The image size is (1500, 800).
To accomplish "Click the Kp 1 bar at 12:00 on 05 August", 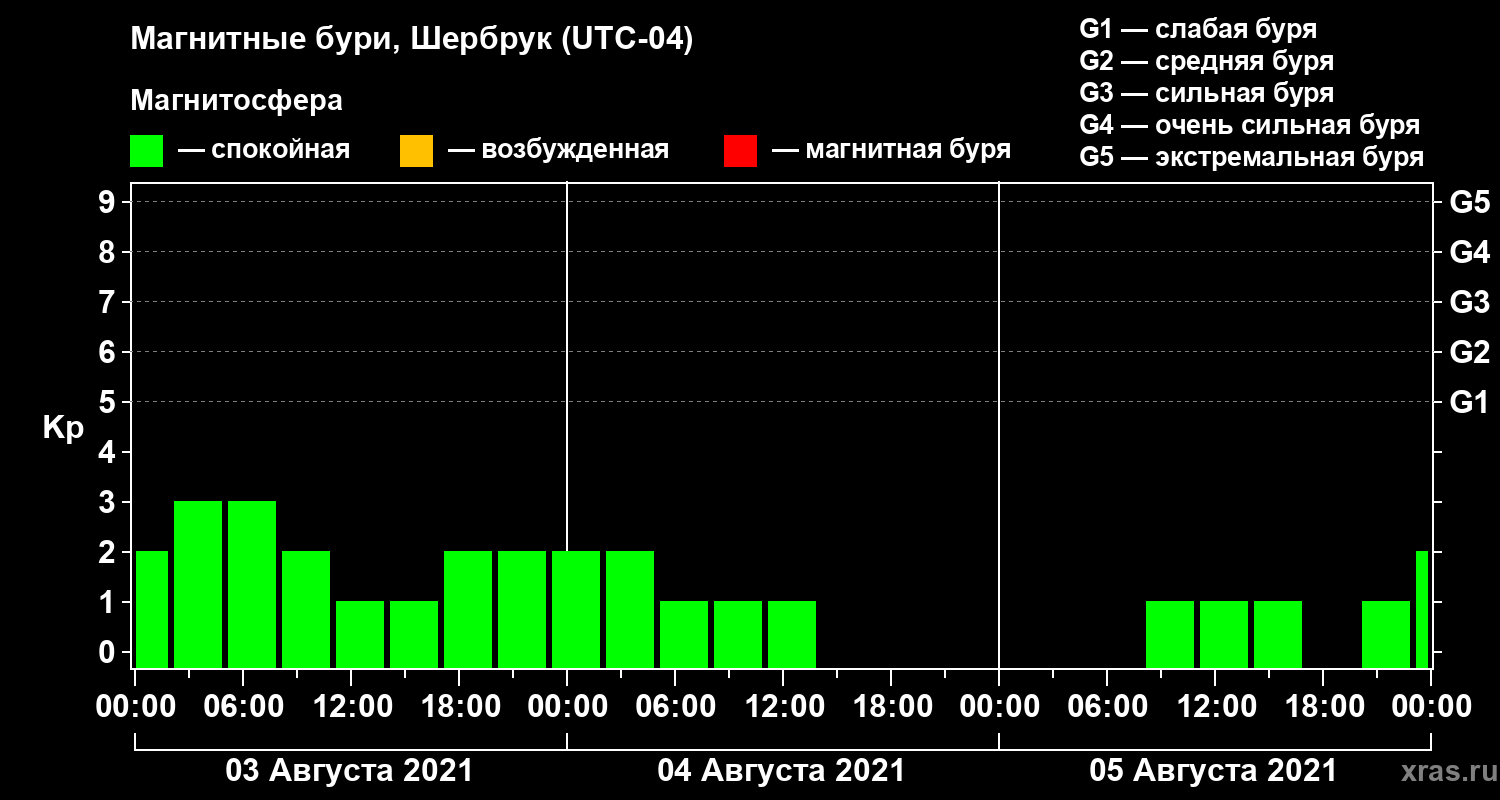I will coord(1224,634).
